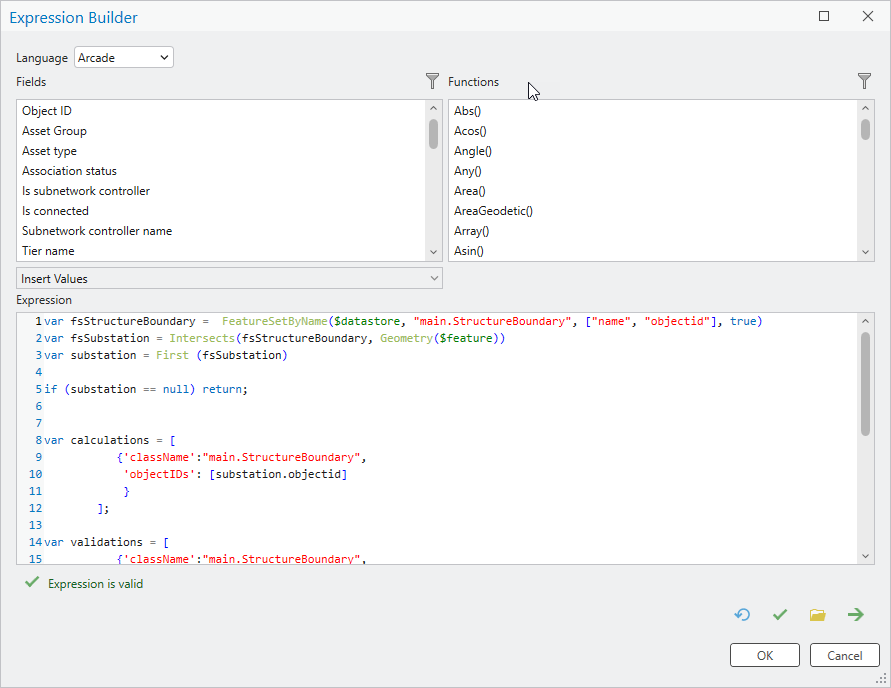891x688 pixels.
Task: Select the Is subnetwork controller field
Action: (86, 191)
